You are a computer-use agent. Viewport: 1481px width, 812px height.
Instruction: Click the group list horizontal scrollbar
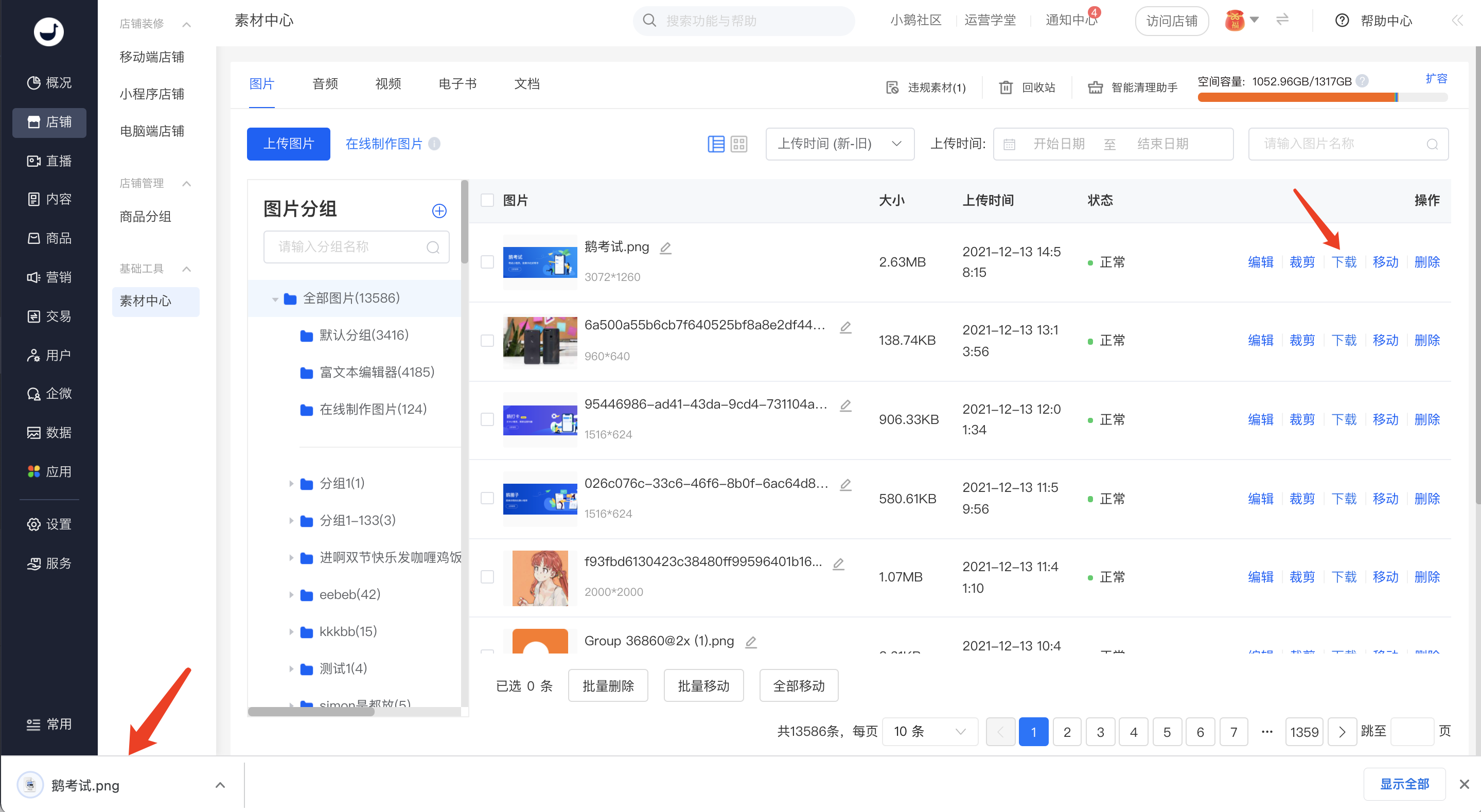tap(311, 711)
